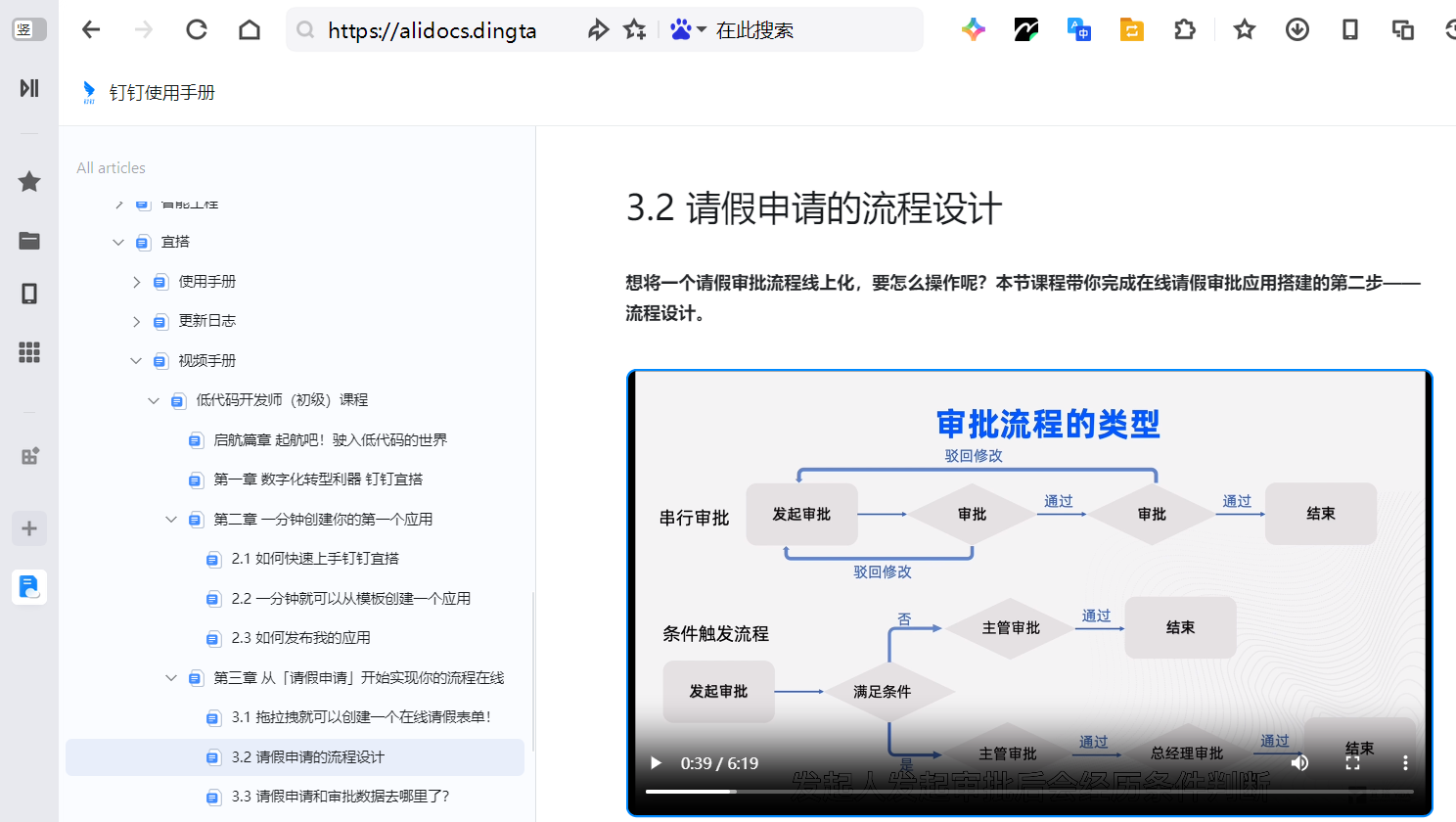
Task: Open 3.1 拖拉拽就可以创建一个在线请假表单
Action: click(362, 717)
